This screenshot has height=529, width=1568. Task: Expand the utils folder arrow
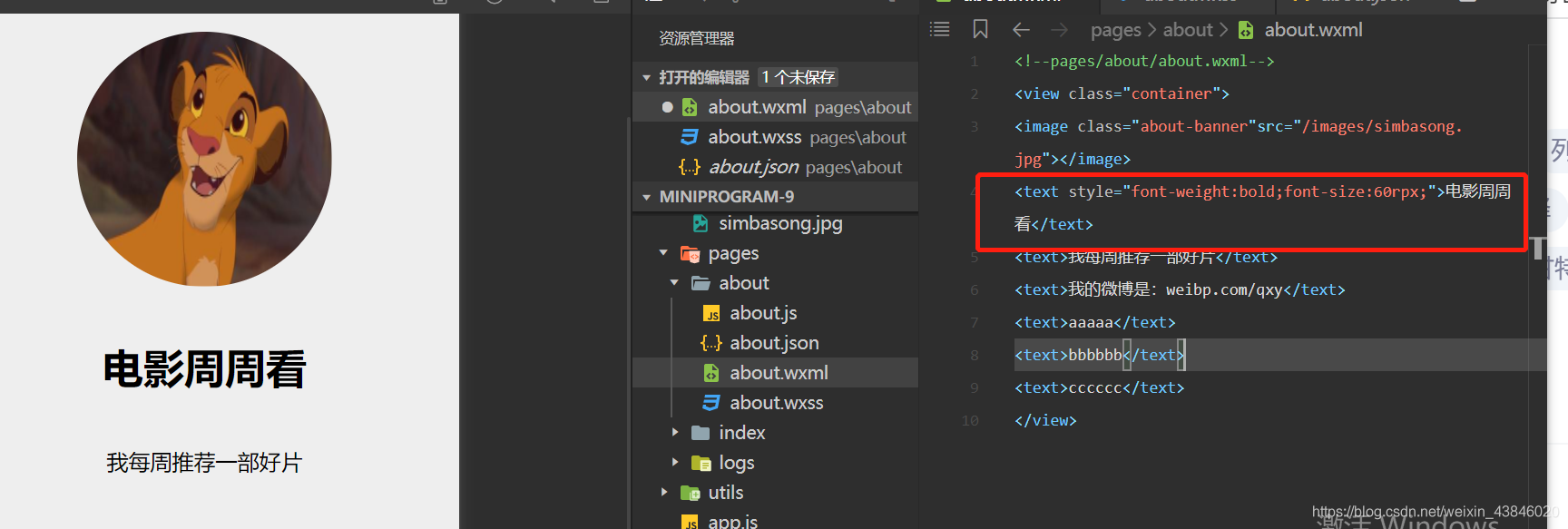click(x=663, y=493)
